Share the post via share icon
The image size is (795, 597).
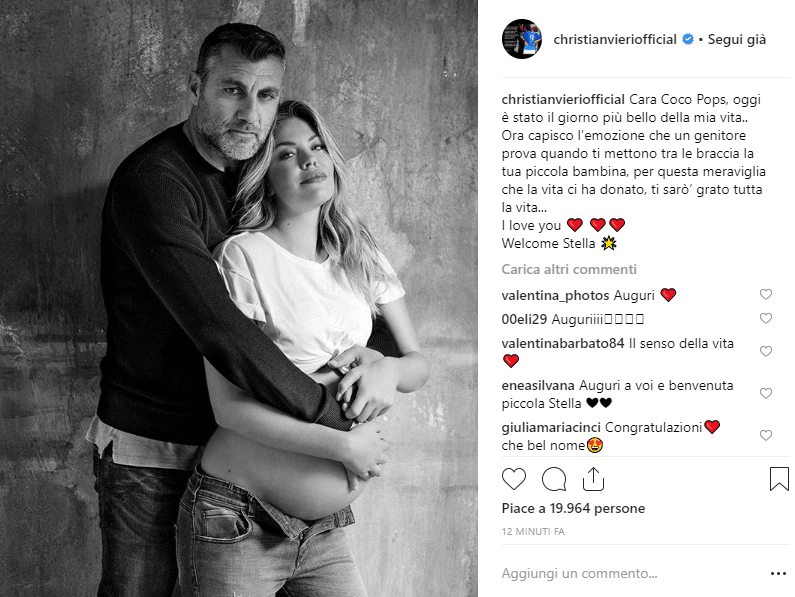pyautogui.click(x=593, y=479)
